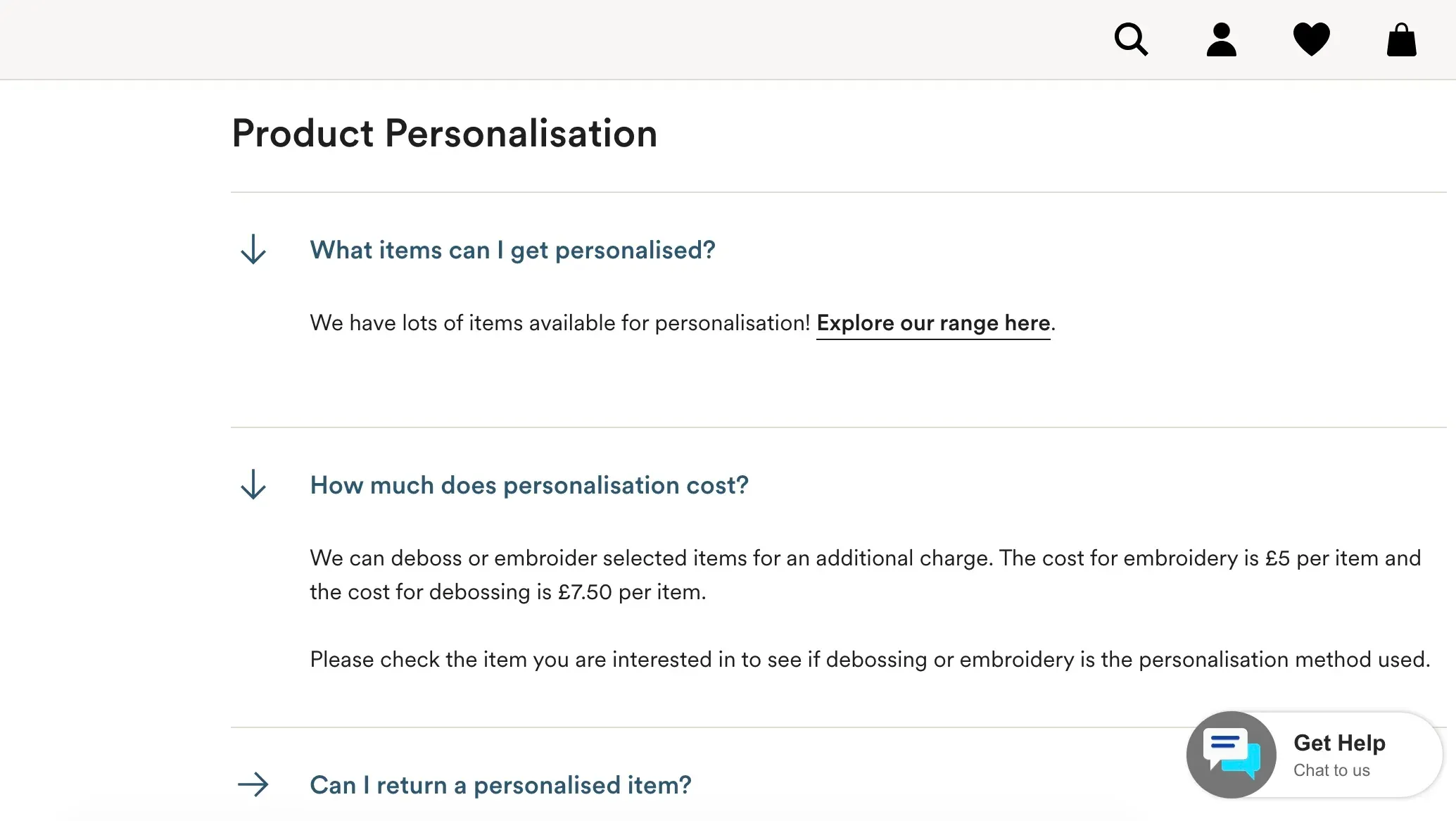Toggle the 'Can I return a personalised item?' question
The image size is (1456, 821).
pos(500,784)
